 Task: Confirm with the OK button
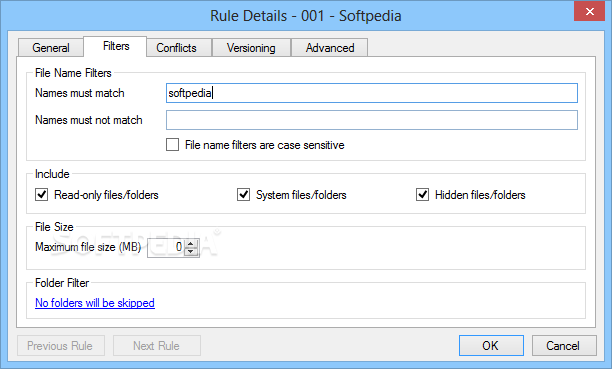point(491,346)
